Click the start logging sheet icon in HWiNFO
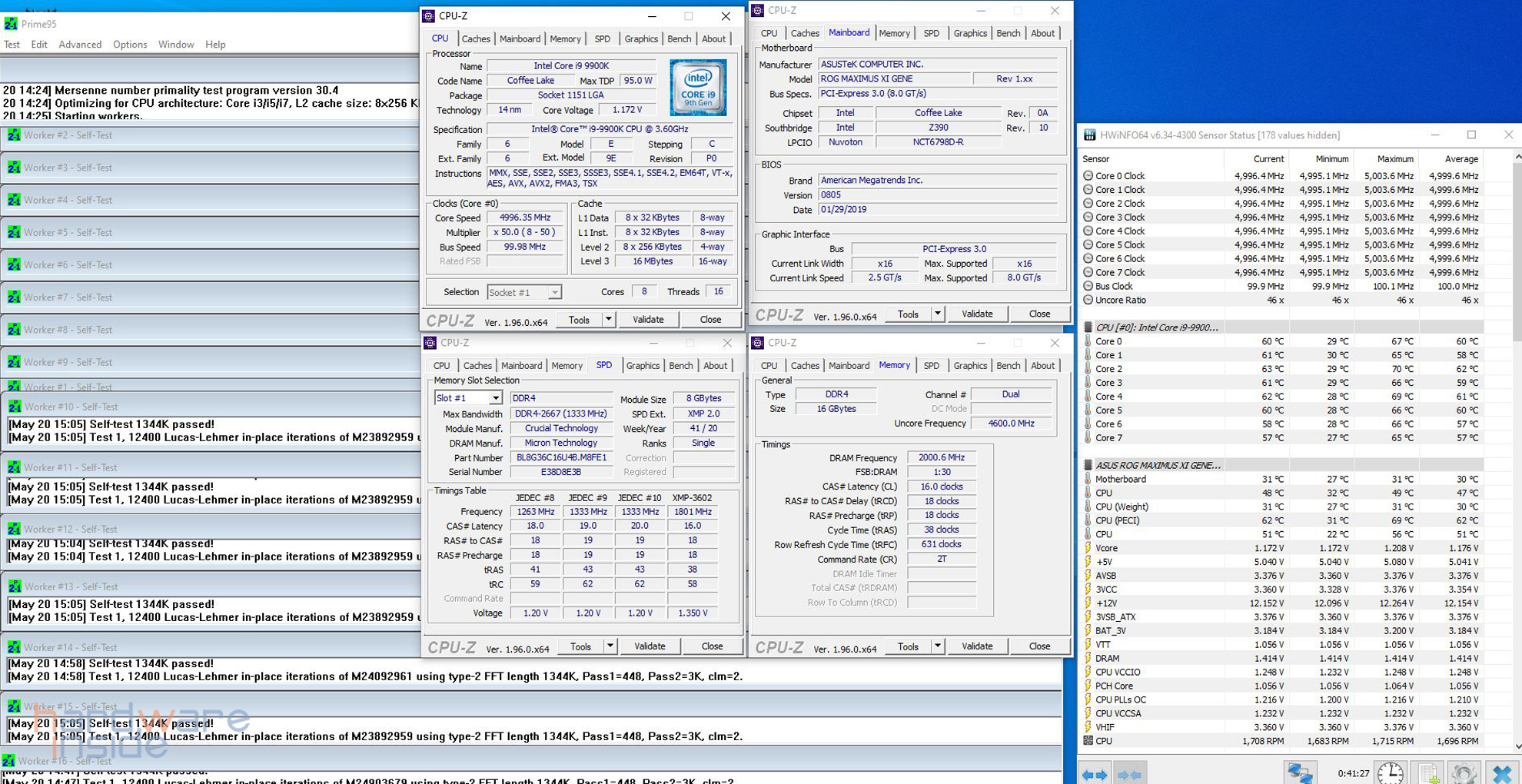This screenshot has height=784, width=1522. 1430,772
